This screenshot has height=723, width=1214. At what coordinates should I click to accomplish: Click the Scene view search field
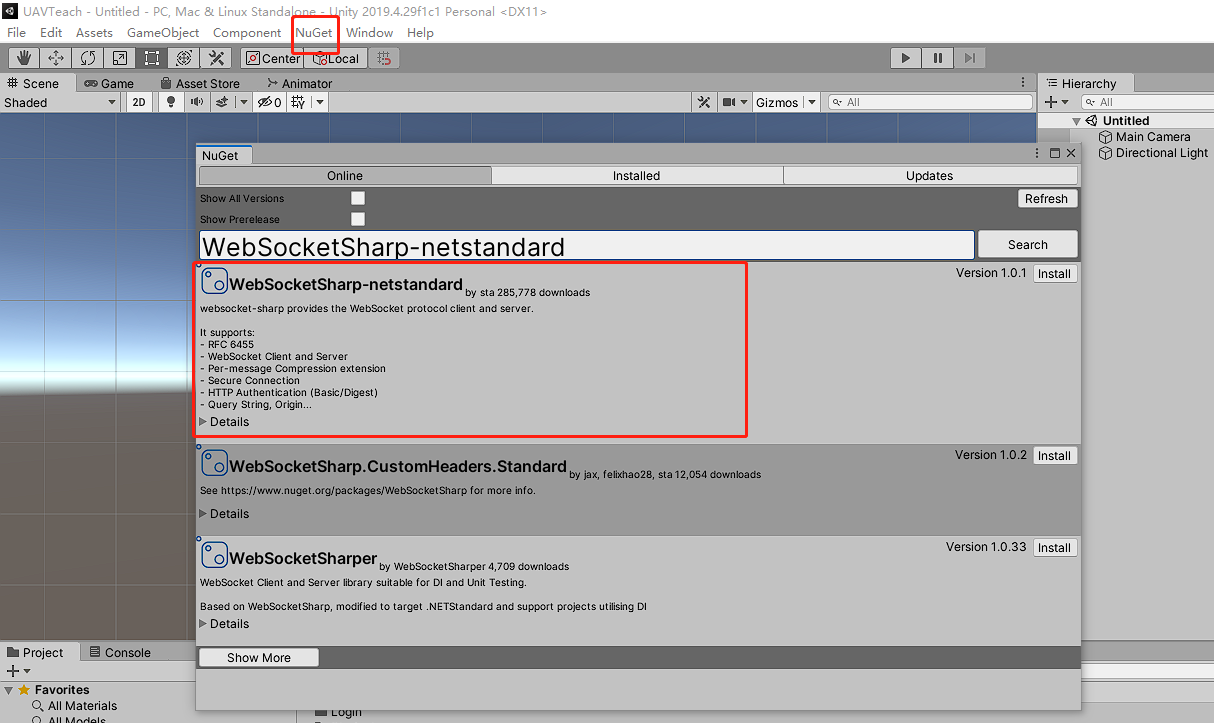click(x=930, y=102)
